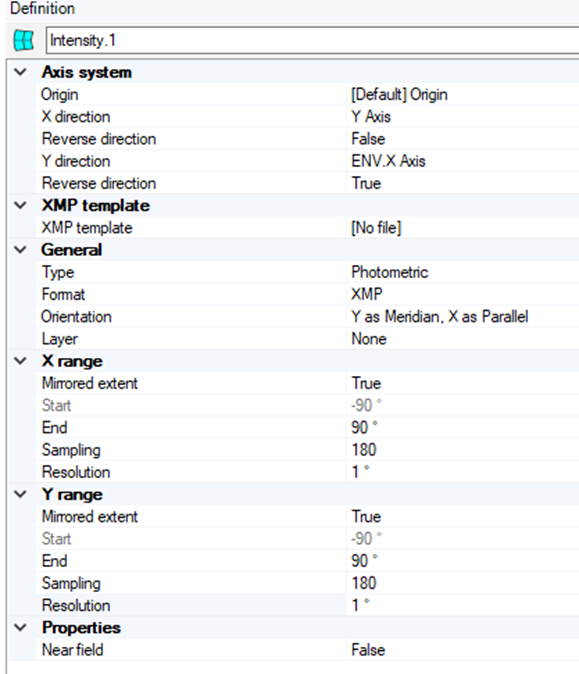Collapse the XMP template section
579x674 pixels.
pos(21,205)
